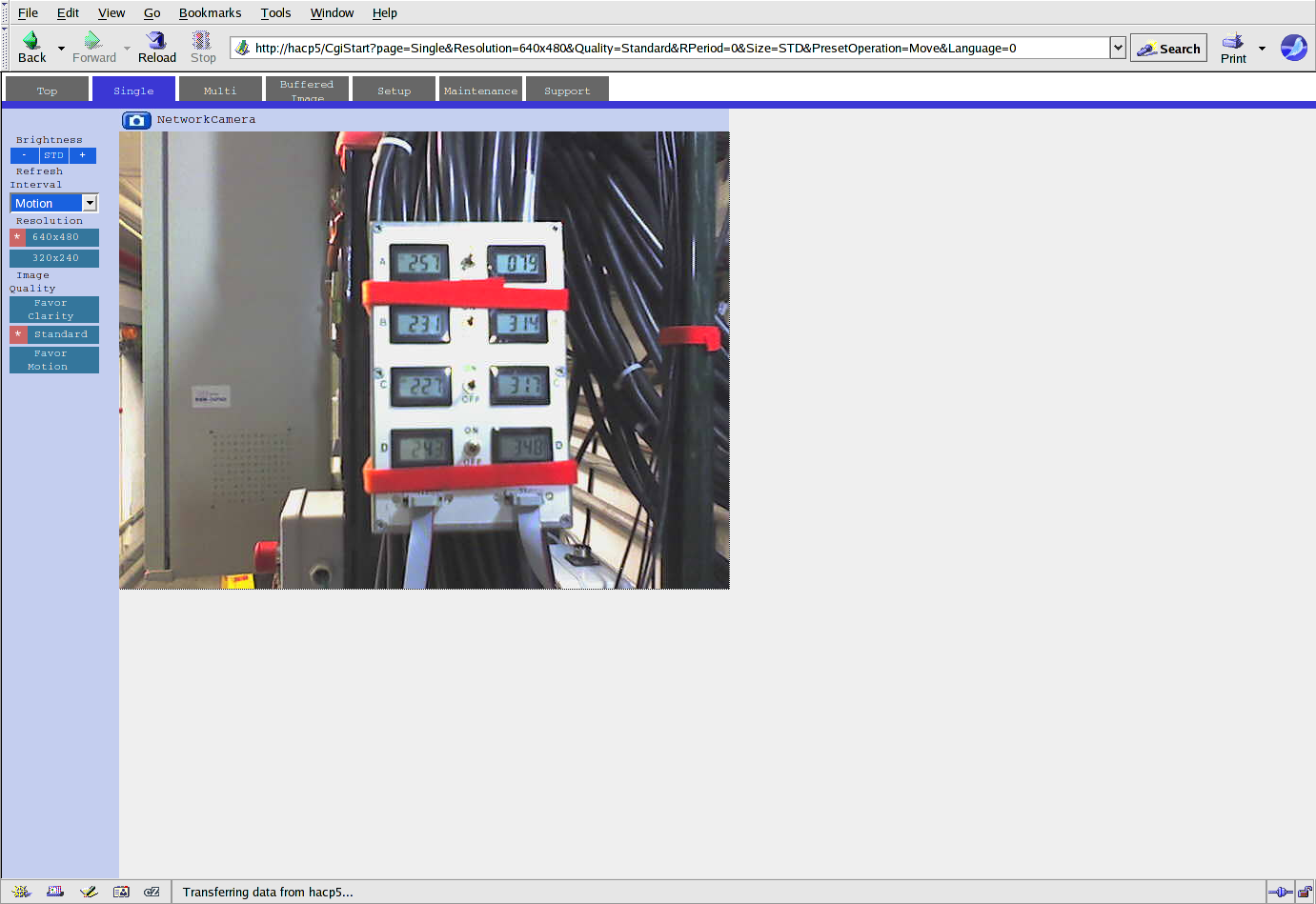The image size is (1316, 904).
Task: Open the Edit menu
Action: coord(68,12)
